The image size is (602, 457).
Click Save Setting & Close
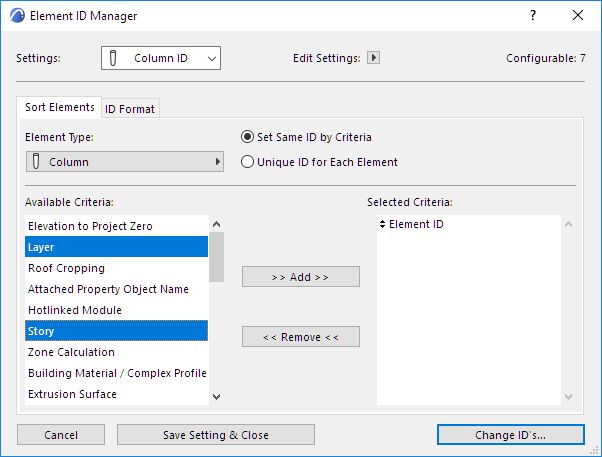point(216,434)
